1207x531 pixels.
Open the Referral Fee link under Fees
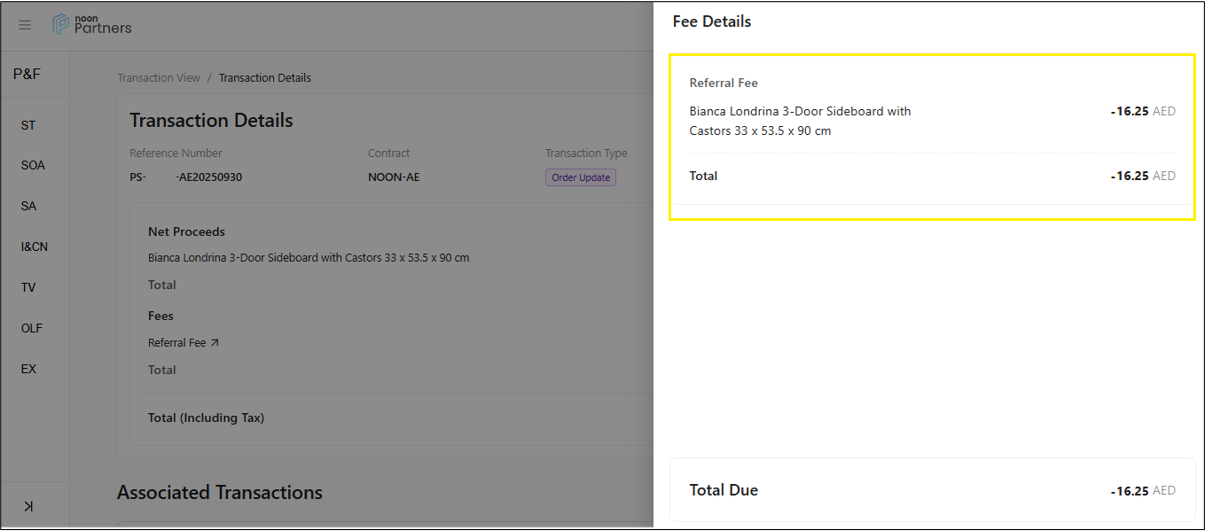tap(177, 343)
